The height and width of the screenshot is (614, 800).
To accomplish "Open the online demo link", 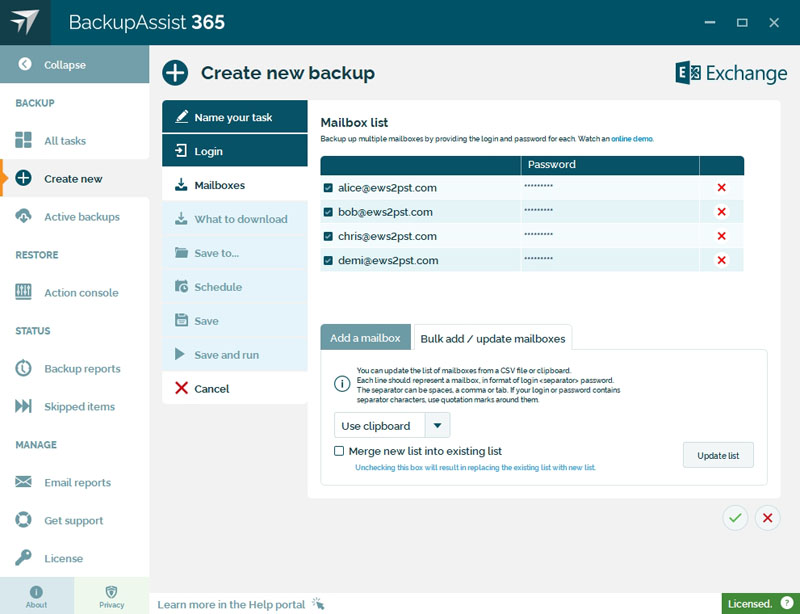I will click(632, 139).
